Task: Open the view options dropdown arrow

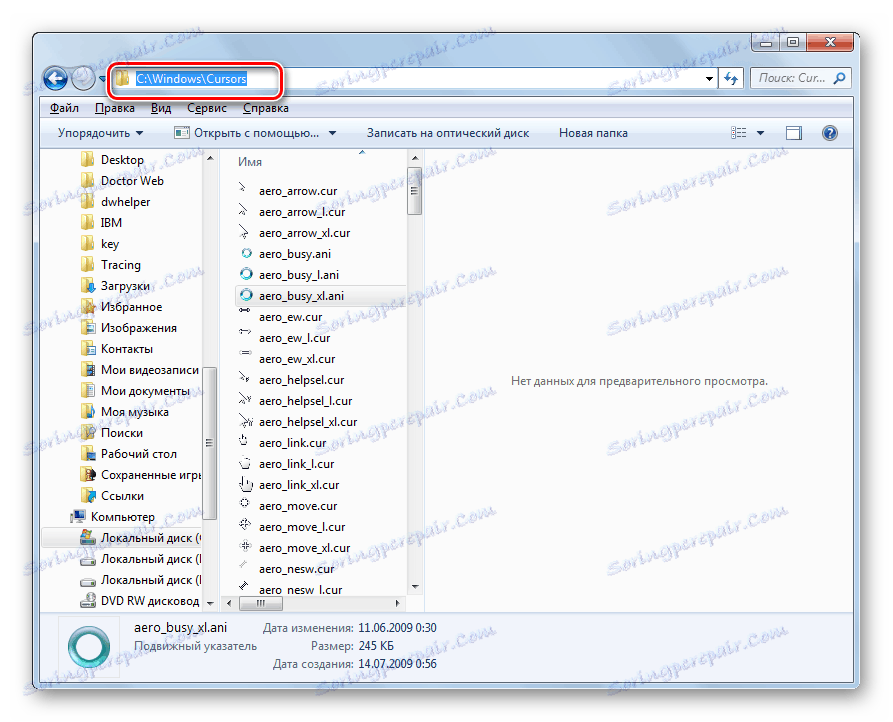Action: [x=760, y=133]
